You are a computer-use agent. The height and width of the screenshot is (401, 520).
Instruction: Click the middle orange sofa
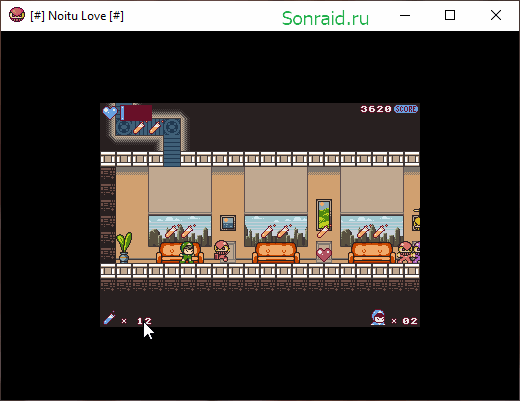tap(276, 253)
